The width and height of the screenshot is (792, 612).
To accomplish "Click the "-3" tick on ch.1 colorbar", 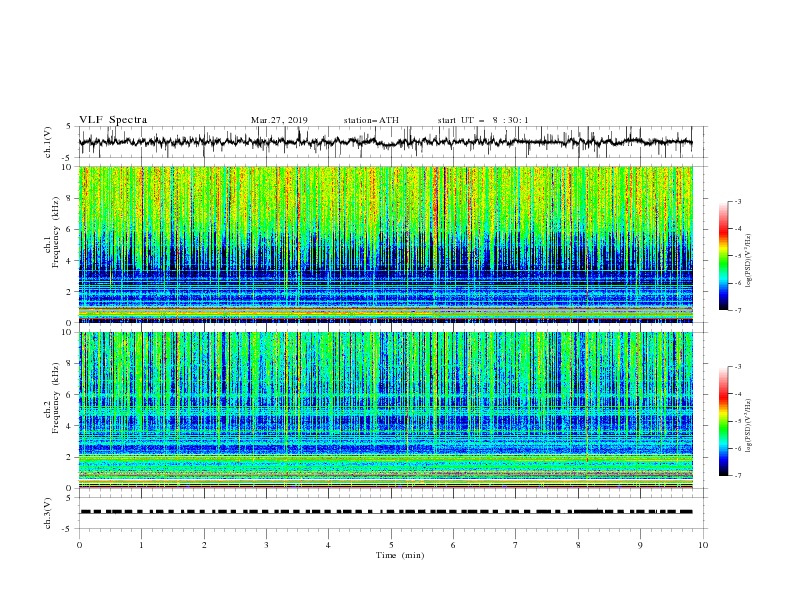I will click(738, 201).
